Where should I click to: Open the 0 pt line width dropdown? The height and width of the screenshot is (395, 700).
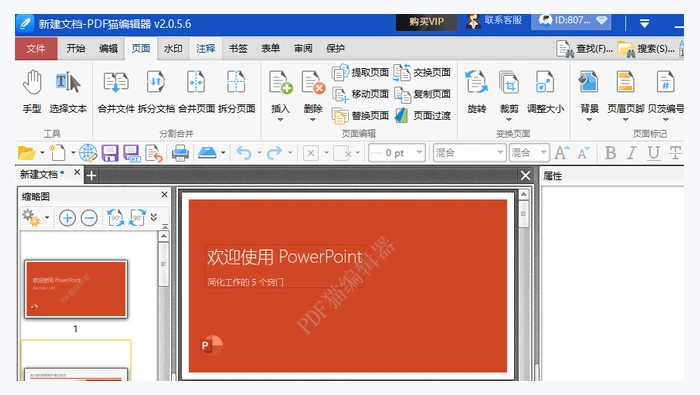coord(419,153)
